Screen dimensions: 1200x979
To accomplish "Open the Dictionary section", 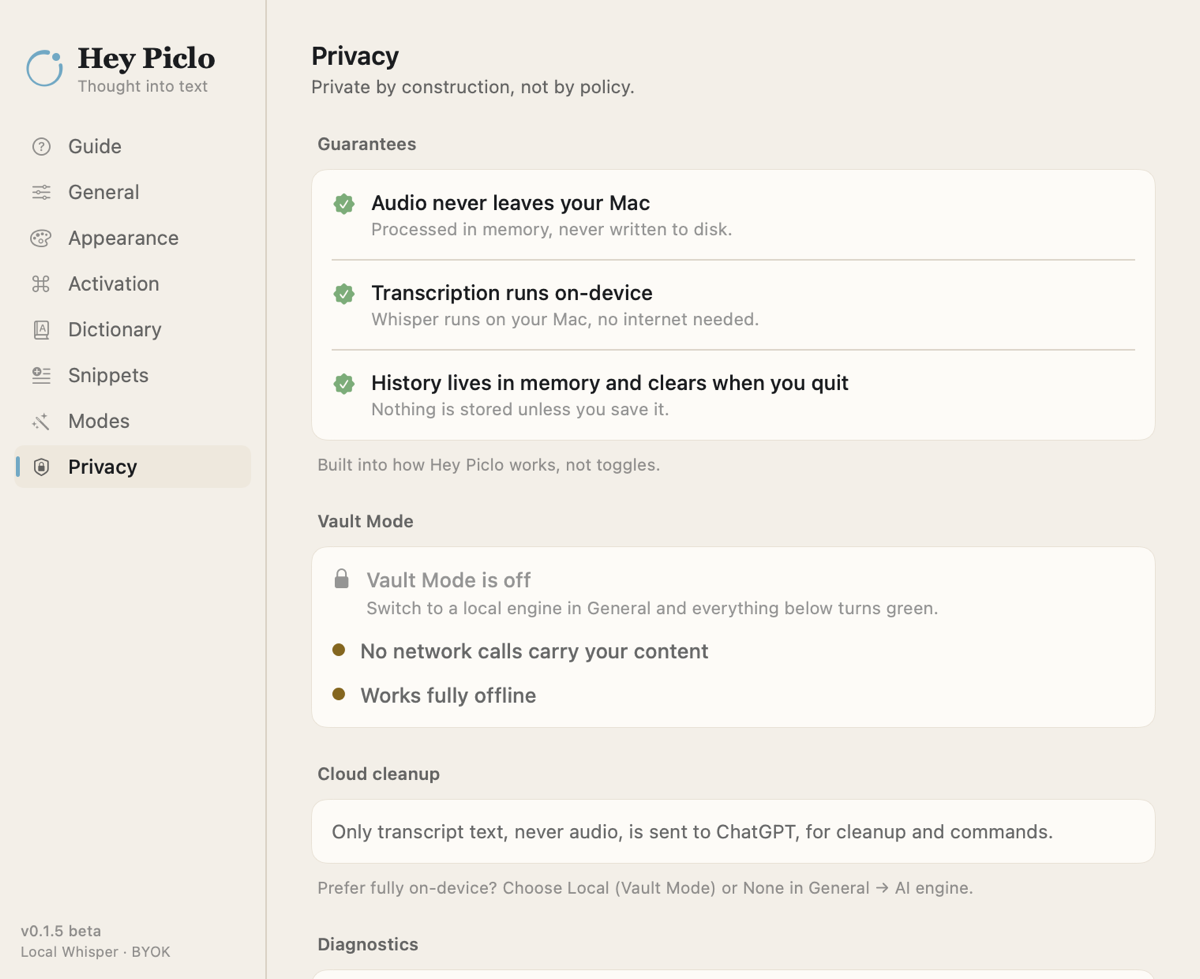I will point(133,330).
